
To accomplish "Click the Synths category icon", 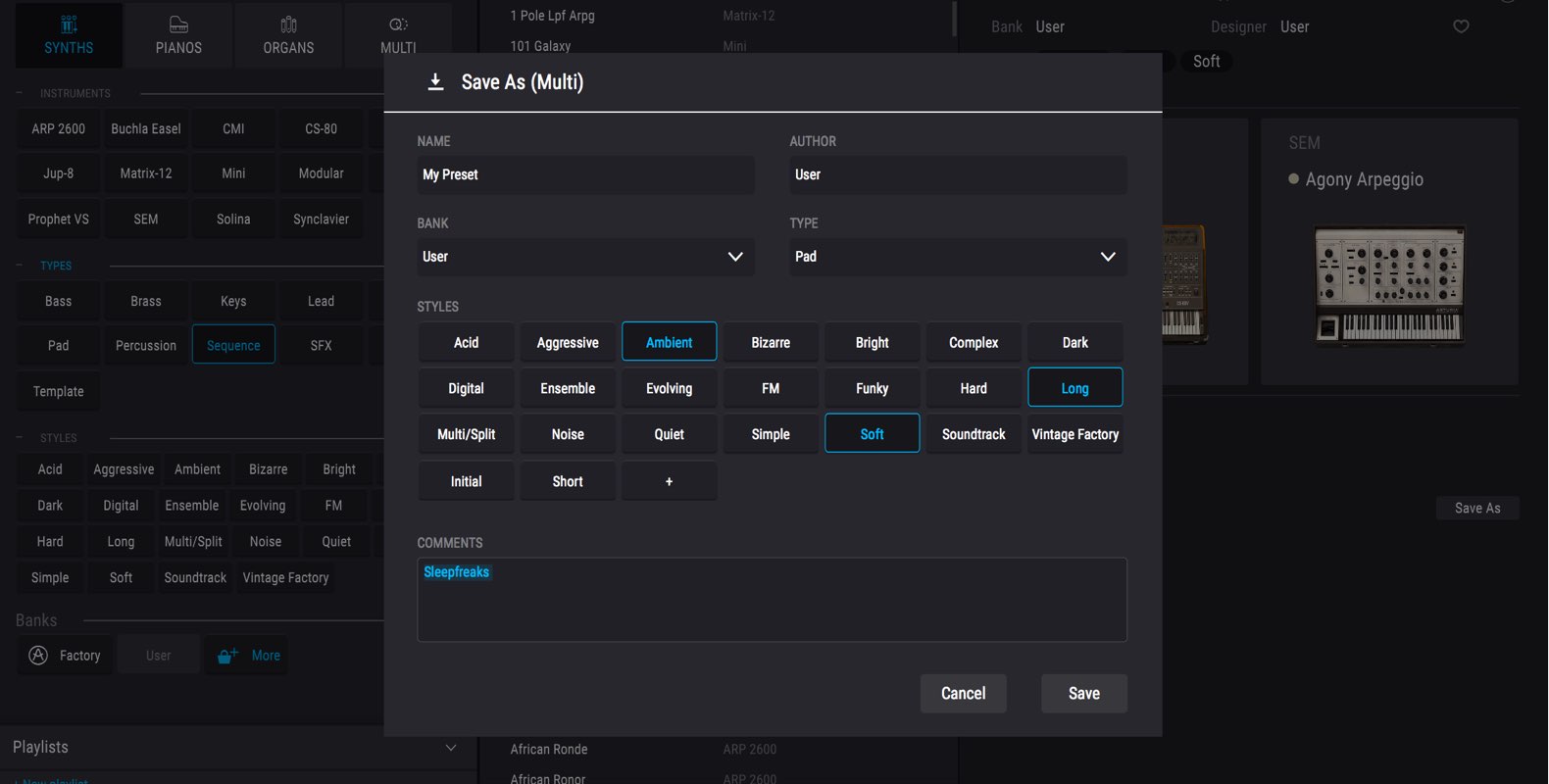I will pyautogui.click(x=69, y=24).
